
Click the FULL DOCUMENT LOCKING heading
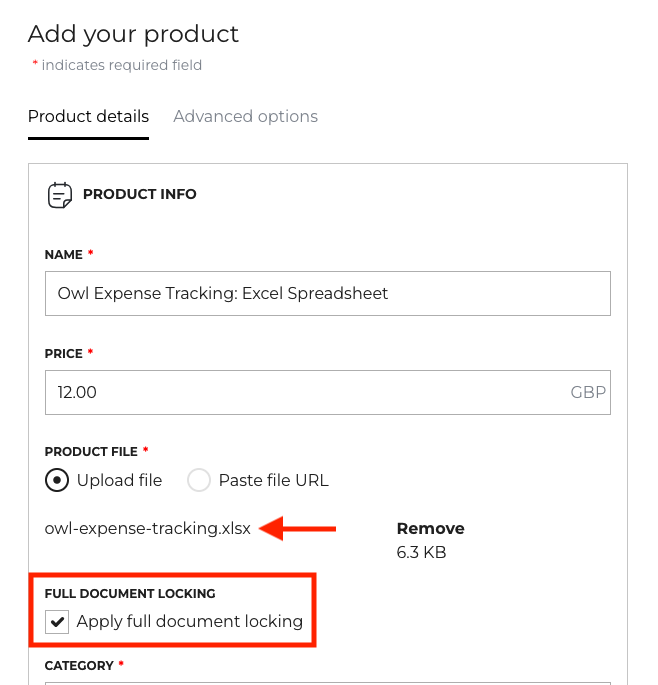[x=130, y=593]
